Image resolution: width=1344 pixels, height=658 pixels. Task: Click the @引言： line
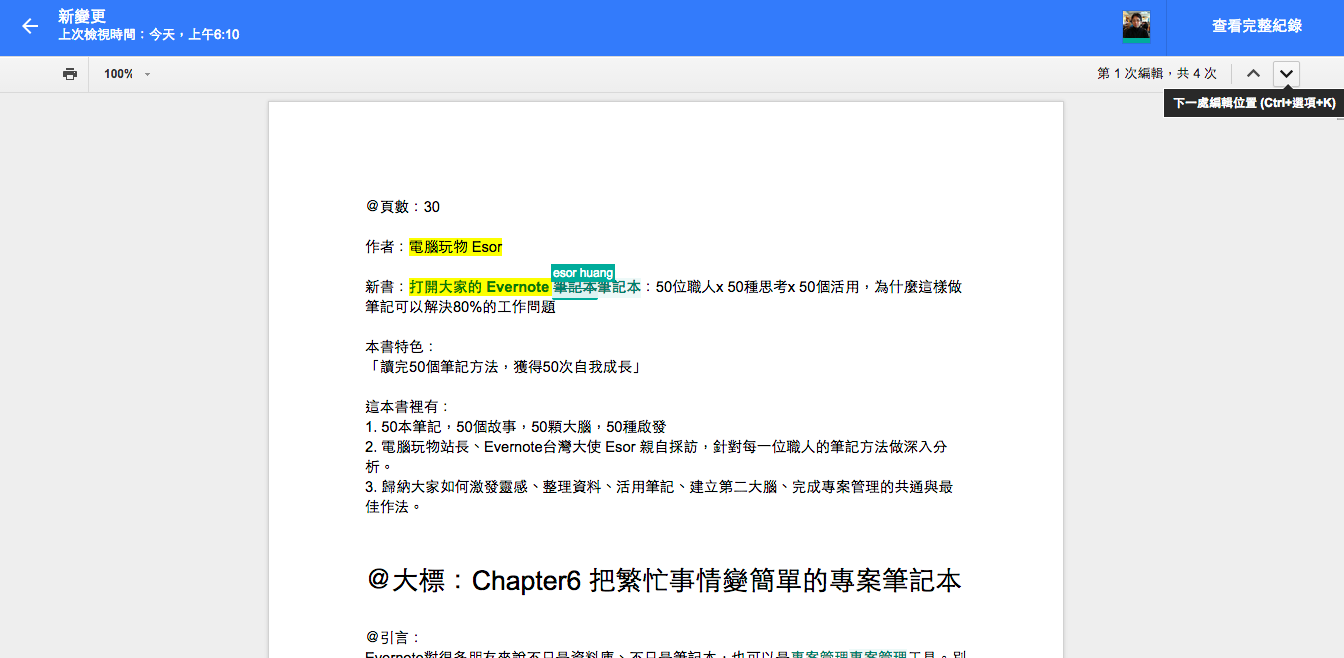click(394, 637)
